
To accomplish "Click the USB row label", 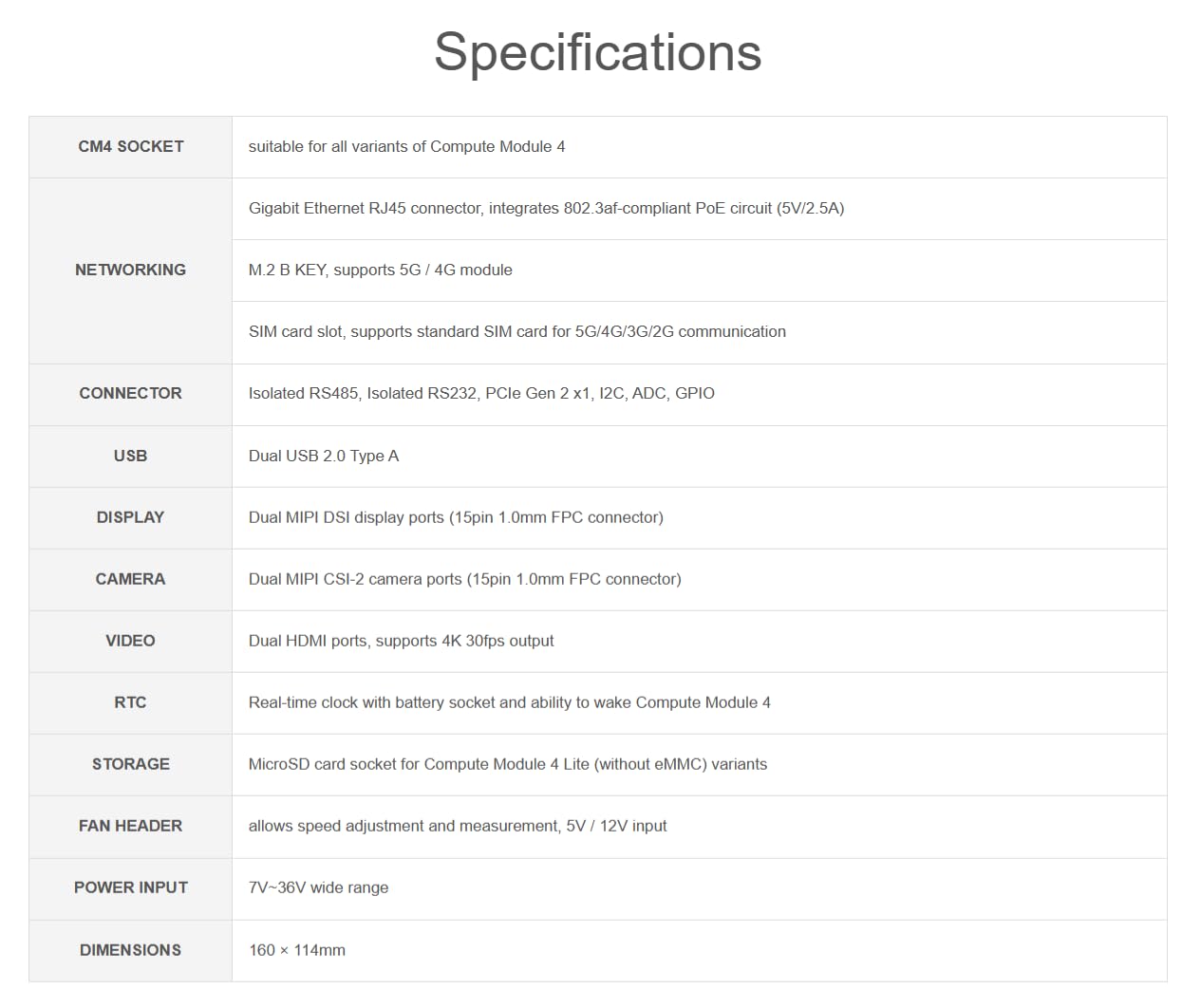I will coord(131,456).
